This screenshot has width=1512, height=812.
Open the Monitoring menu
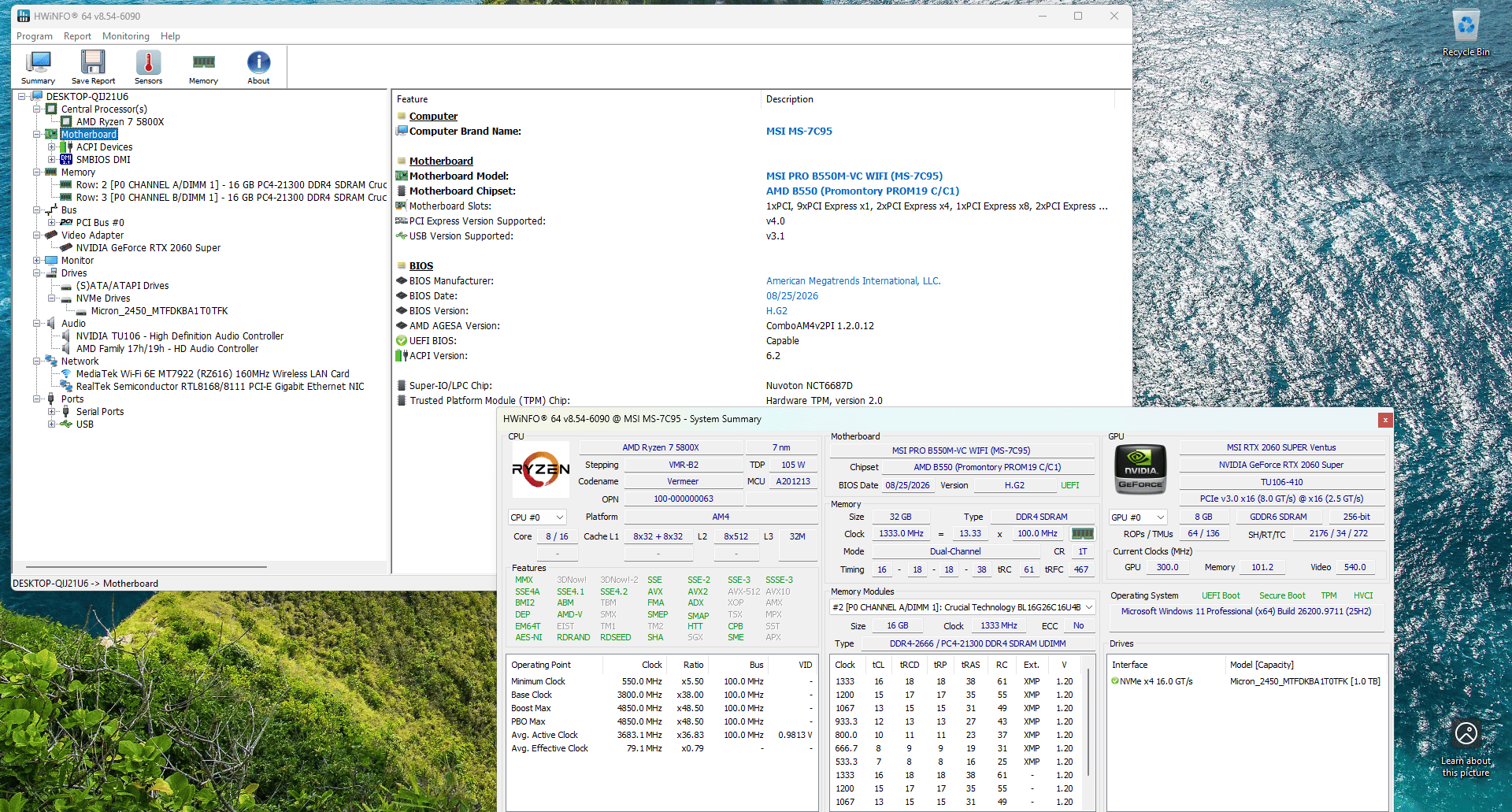[x=126, y=36]
